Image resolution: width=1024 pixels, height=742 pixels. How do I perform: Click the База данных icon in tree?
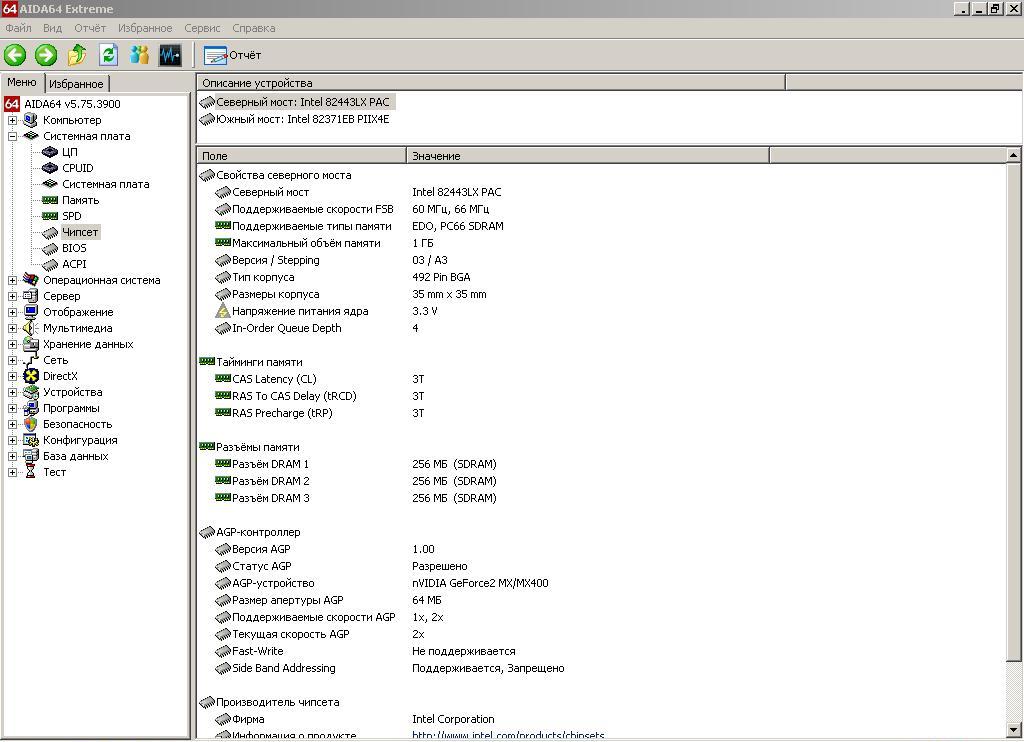(31, 456)
